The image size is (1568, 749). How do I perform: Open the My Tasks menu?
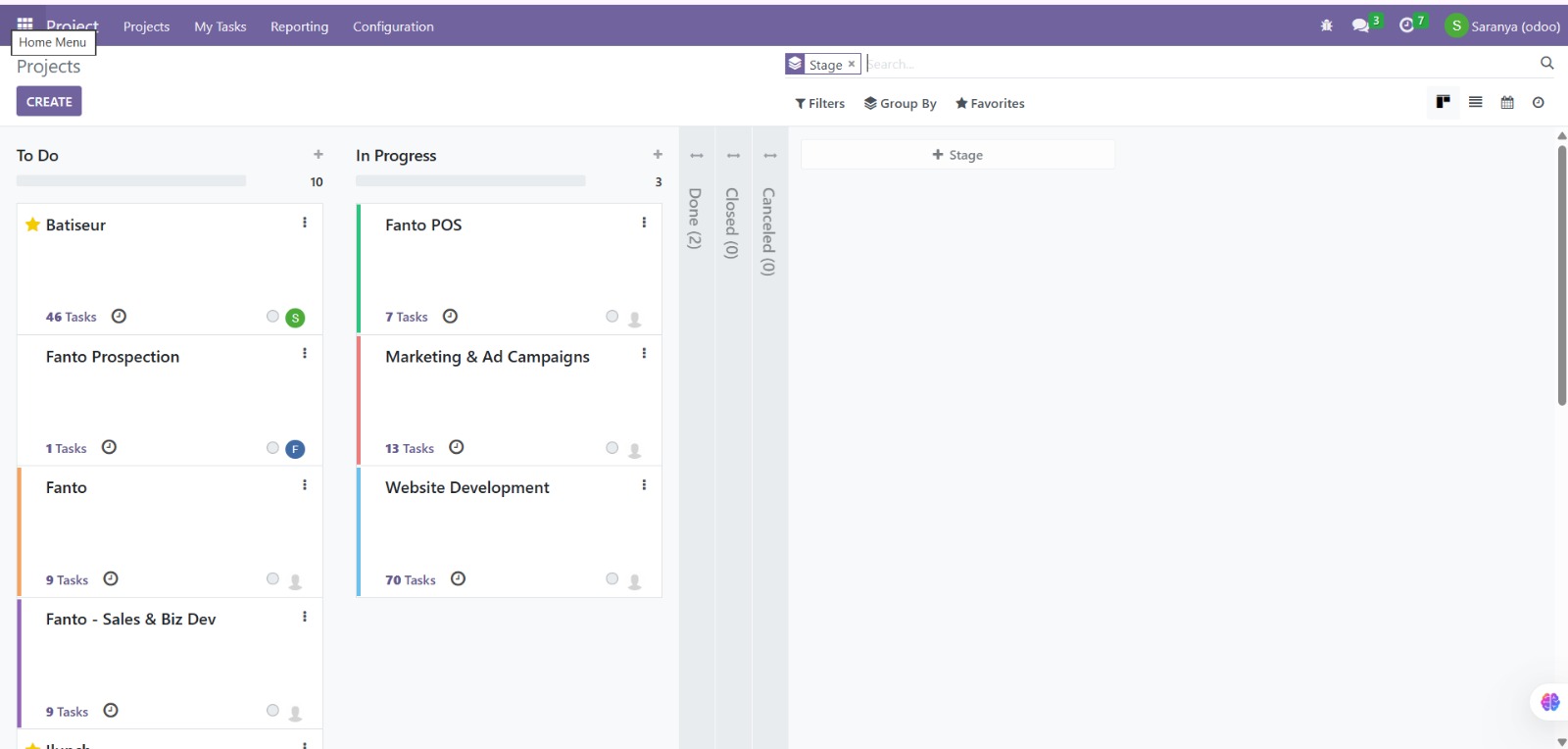(220, 26)
